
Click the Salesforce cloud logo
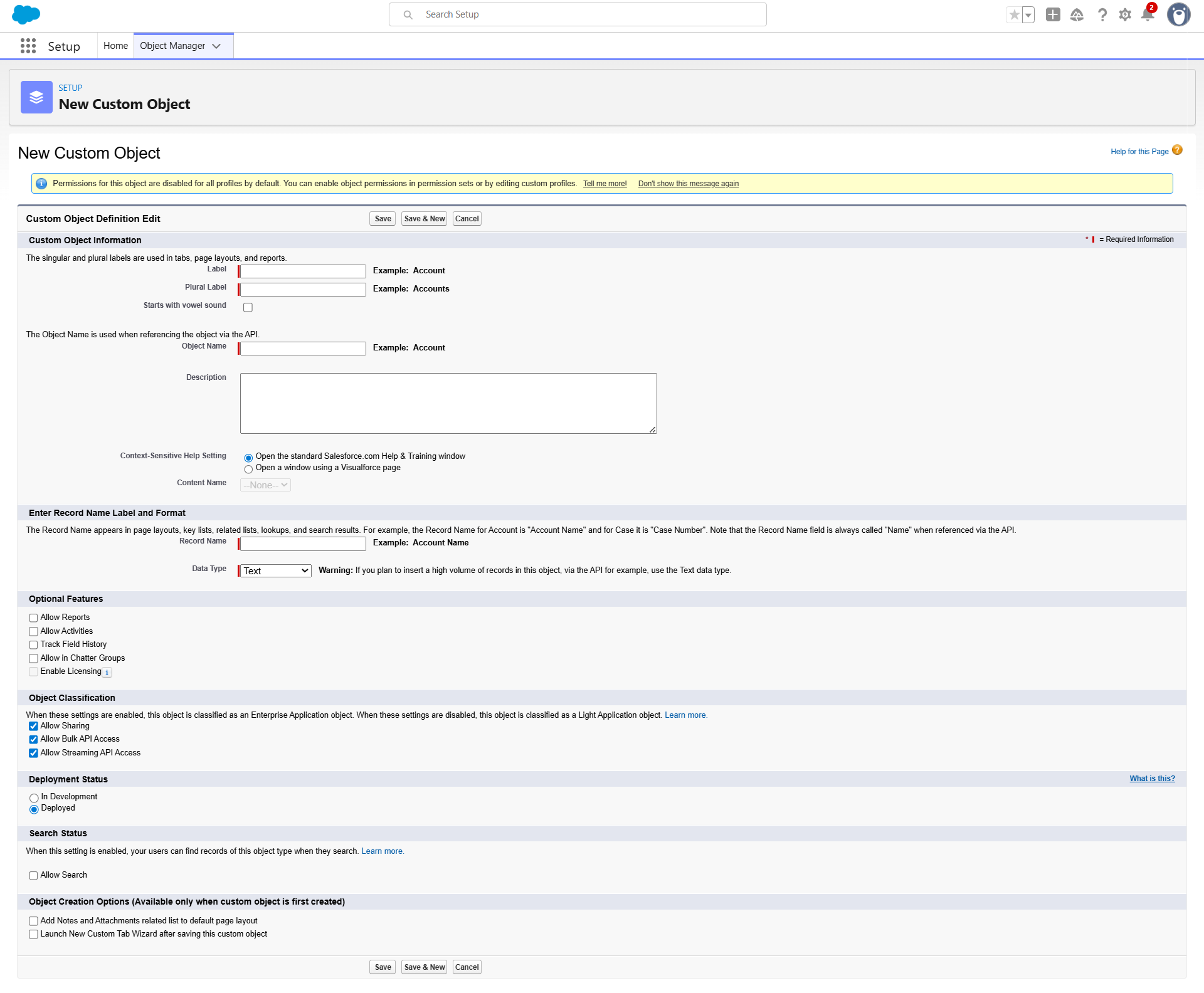click(26, 14)
